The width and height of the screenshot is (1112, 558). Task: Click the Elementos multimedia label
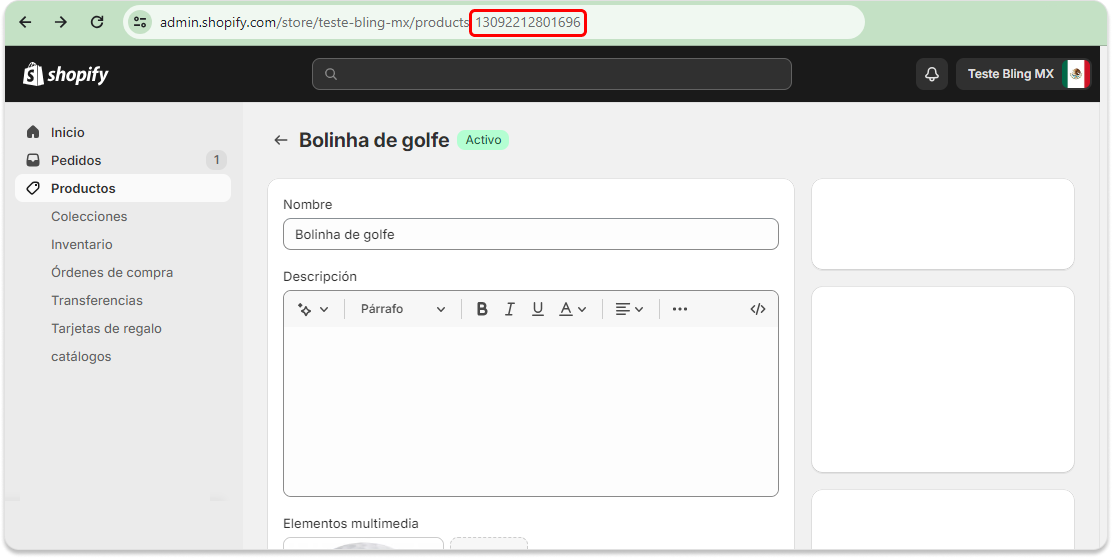click(351, 524)
